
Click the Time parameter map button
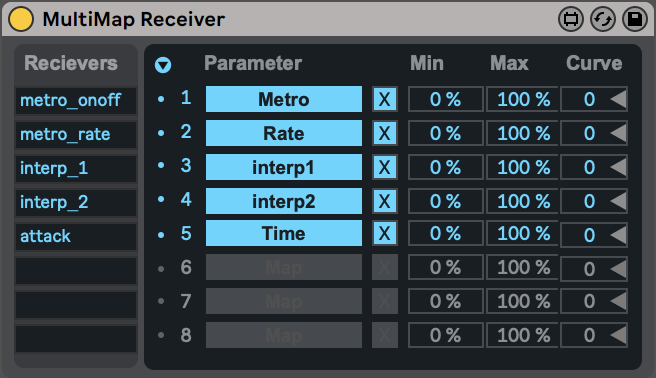tap(284, 233)
